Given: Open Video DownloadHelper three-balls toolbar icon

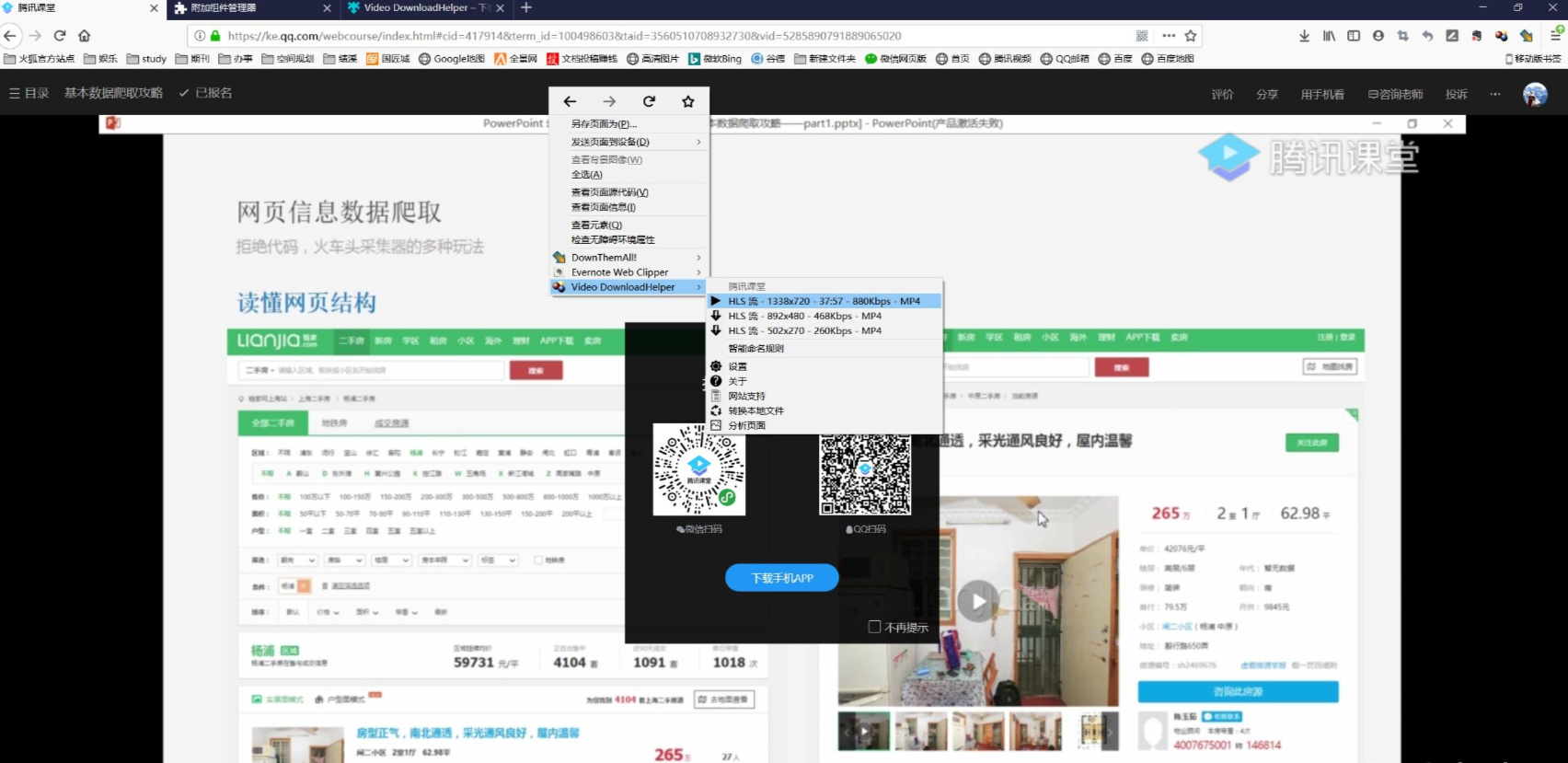Looking at the screenshot, I should (x=1501, y=36).
